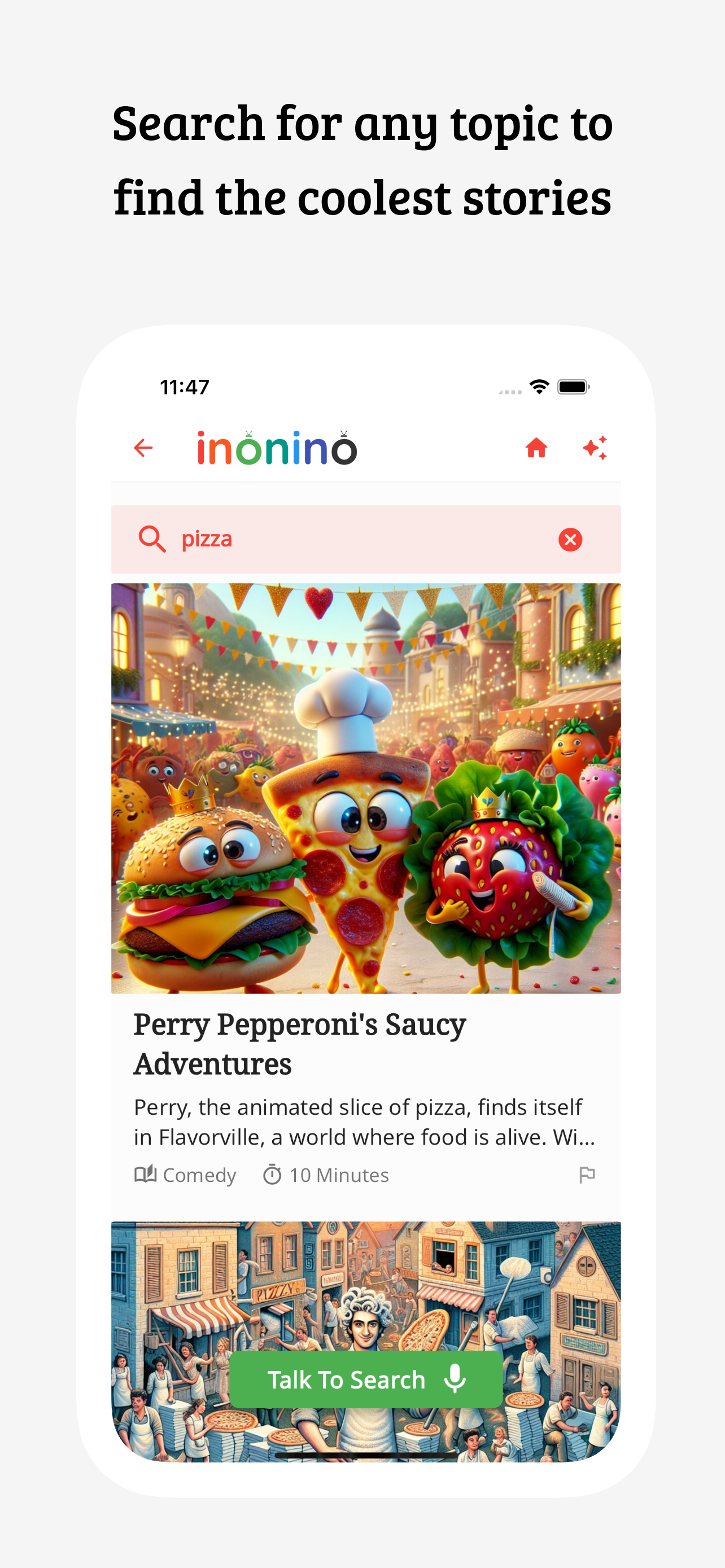Tap the timer icon beside 10 Minutes
This screenshot has width=725, height=1568.
(x=272, y=1174)
